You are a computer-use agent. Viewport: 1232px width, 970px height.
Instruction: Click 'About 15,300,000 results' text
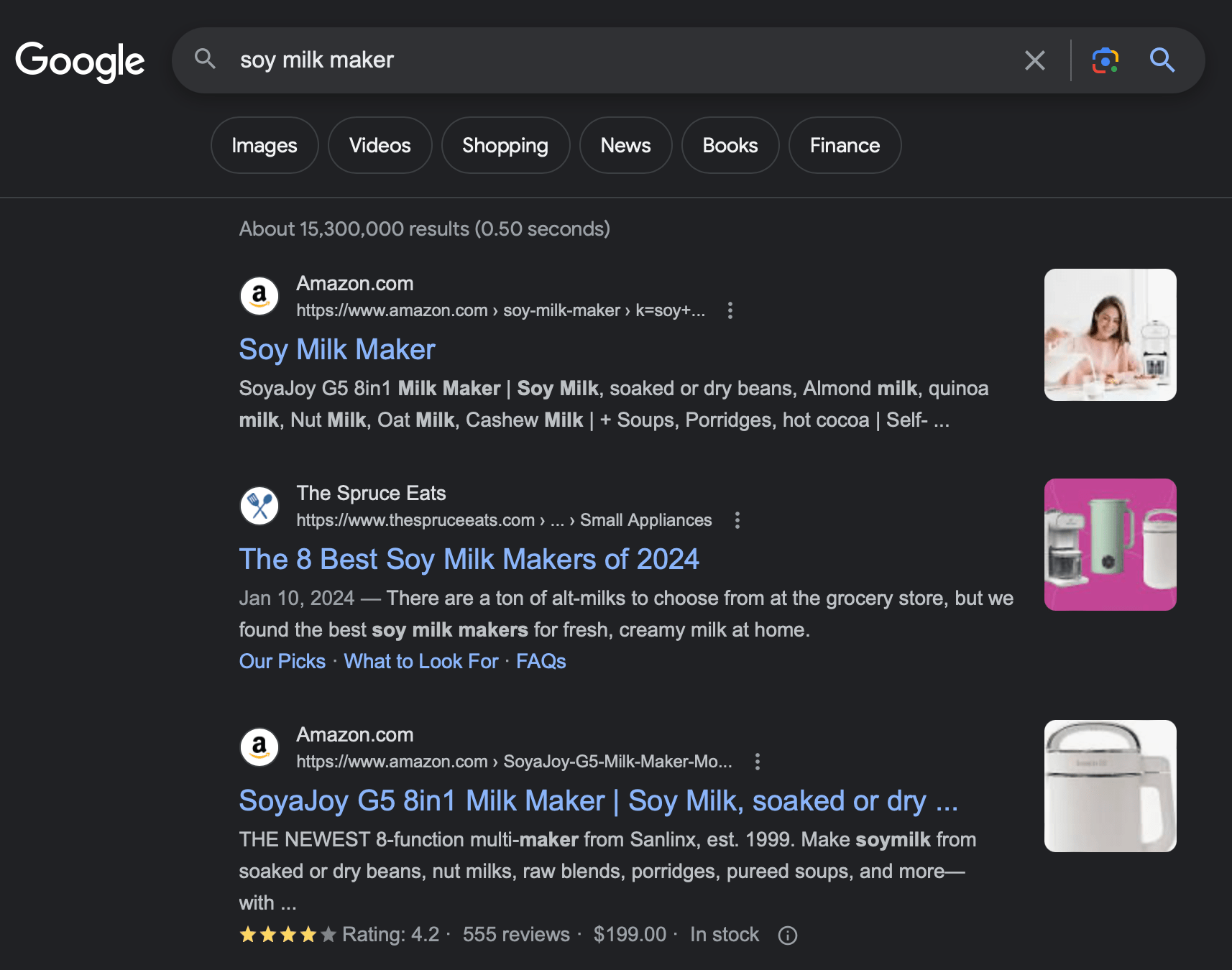tap(354, 229)
